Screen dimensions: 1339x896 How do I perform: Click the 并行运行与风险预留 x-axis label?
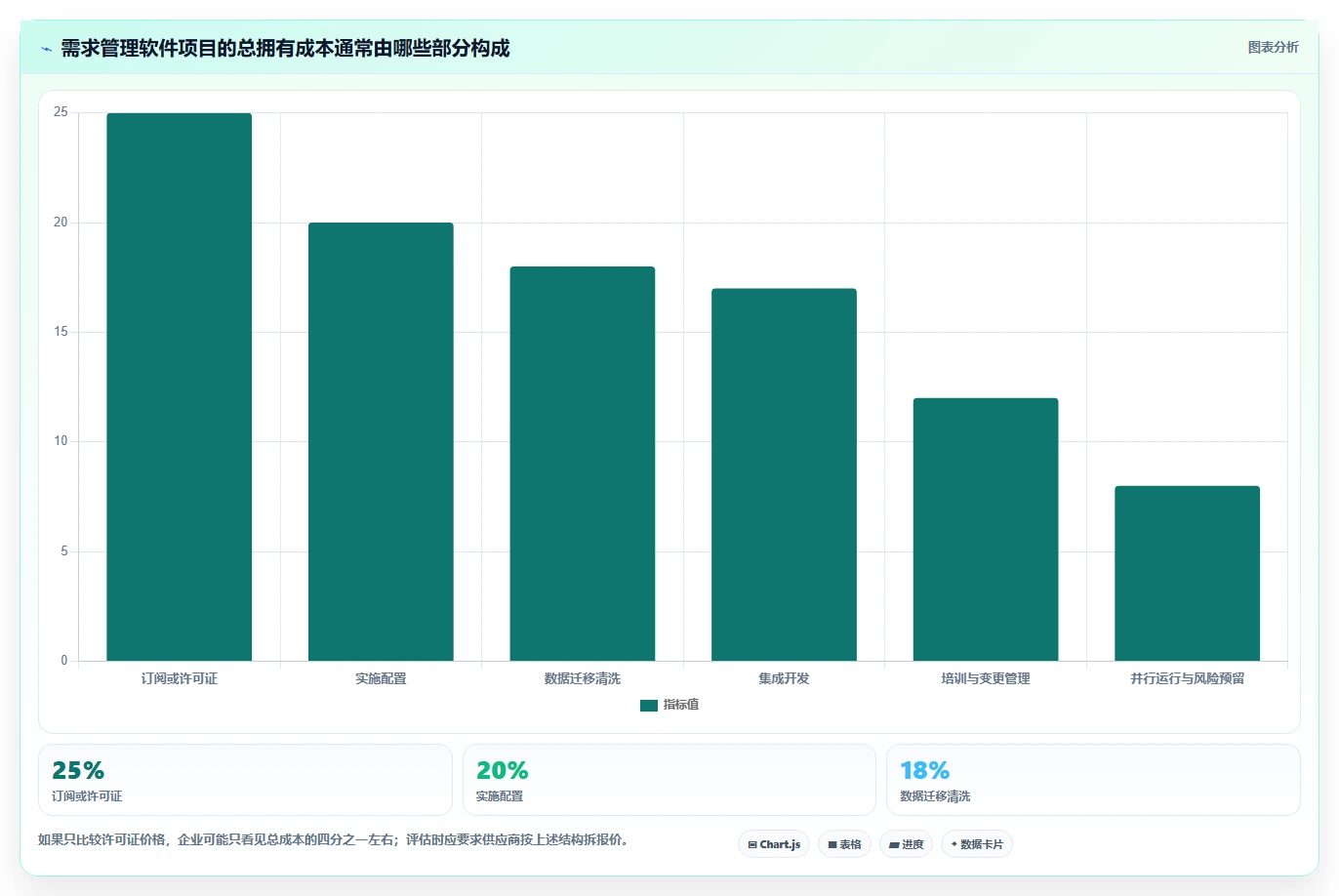(x=1187, y=678)
